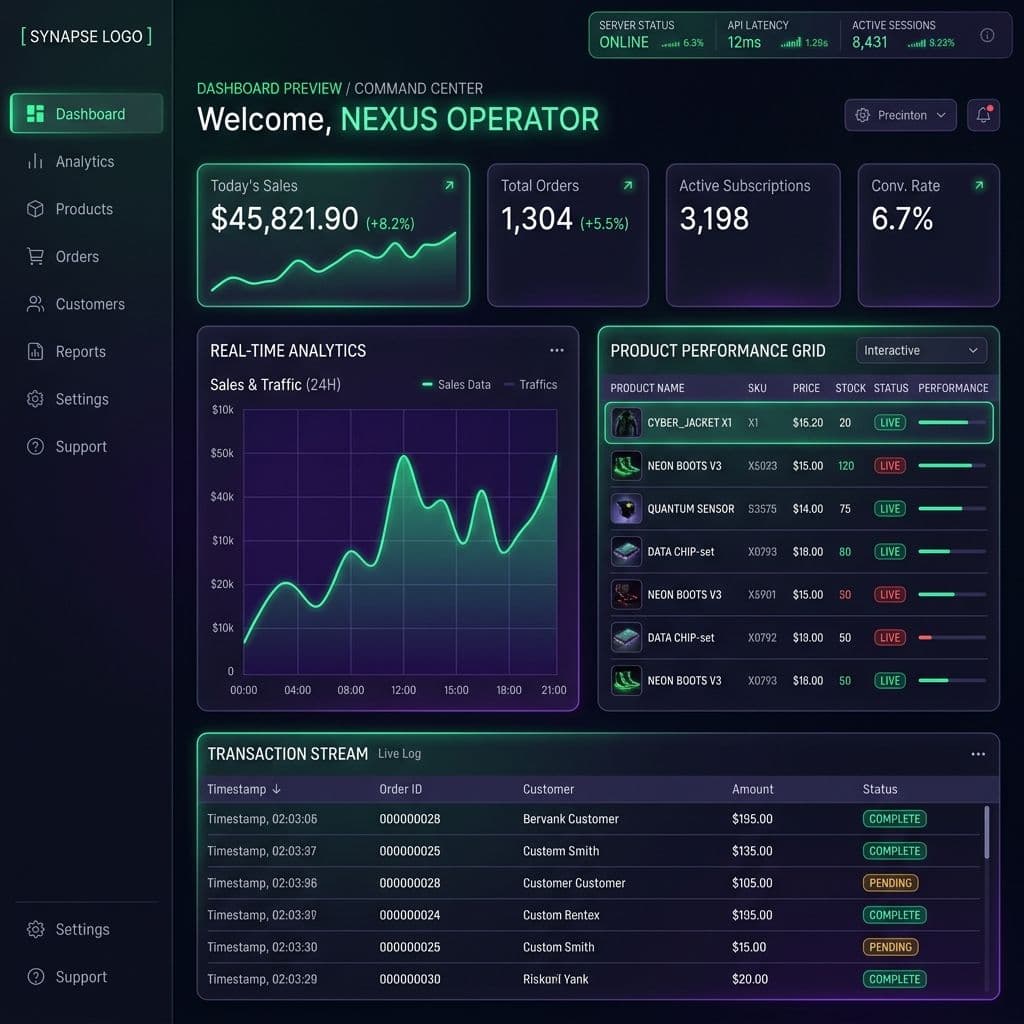
Task: Expand the Precinton user menu
Action: pos(899,114)
